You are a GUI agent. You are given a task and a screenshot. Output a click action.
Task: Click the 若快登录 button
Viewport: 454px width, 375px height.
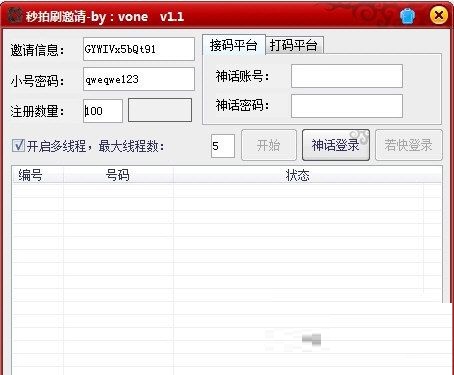click(x=409, y=145)
